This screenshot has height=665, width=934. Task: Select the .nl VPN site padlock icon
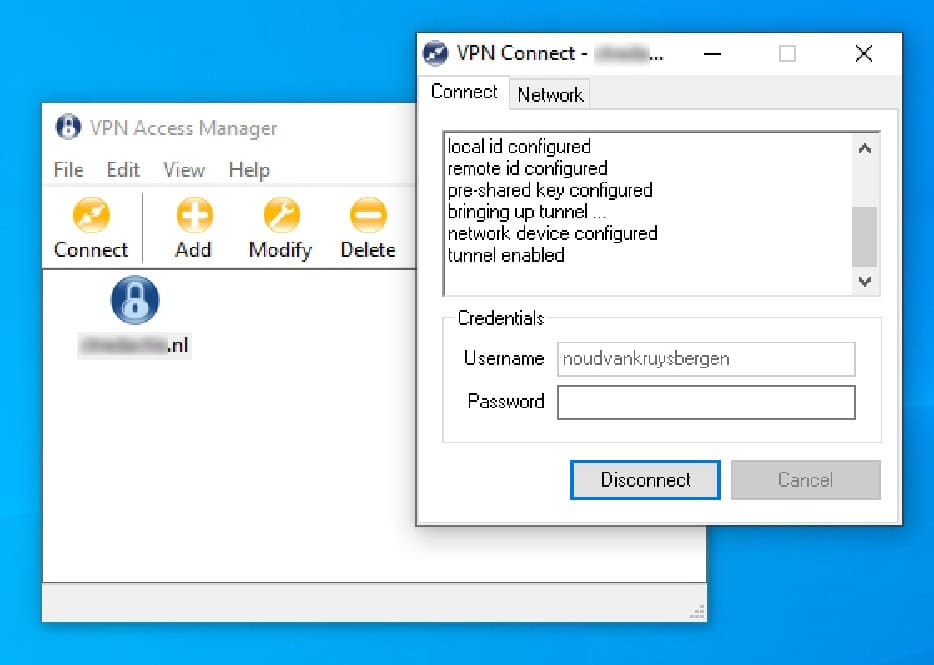click(x=134, y=300)
